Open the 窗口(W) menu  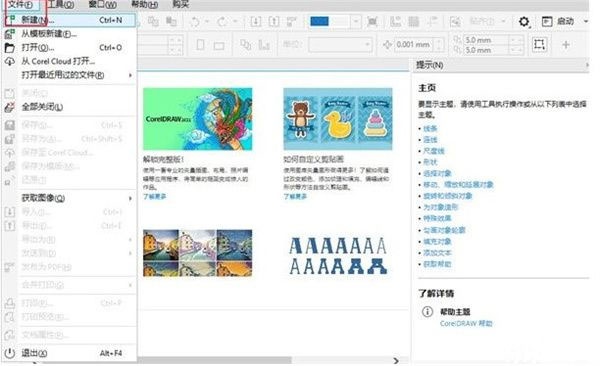point(103,5)
